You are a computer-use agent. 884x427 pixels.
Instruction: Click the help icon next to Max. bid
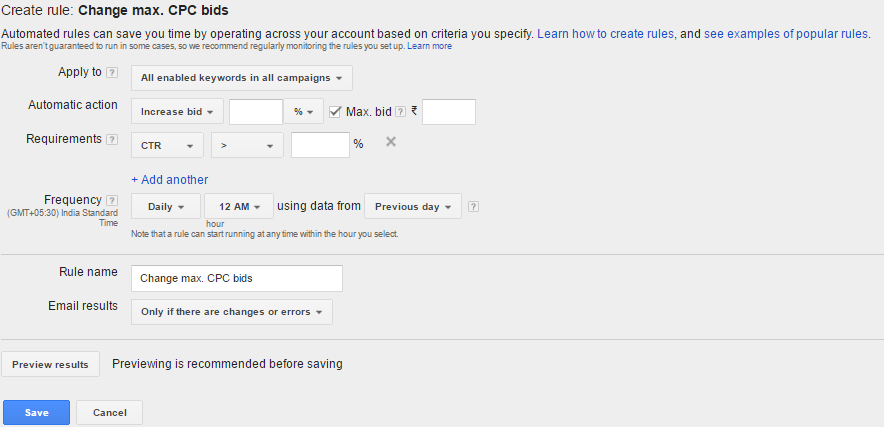click(x=400, y=112)
